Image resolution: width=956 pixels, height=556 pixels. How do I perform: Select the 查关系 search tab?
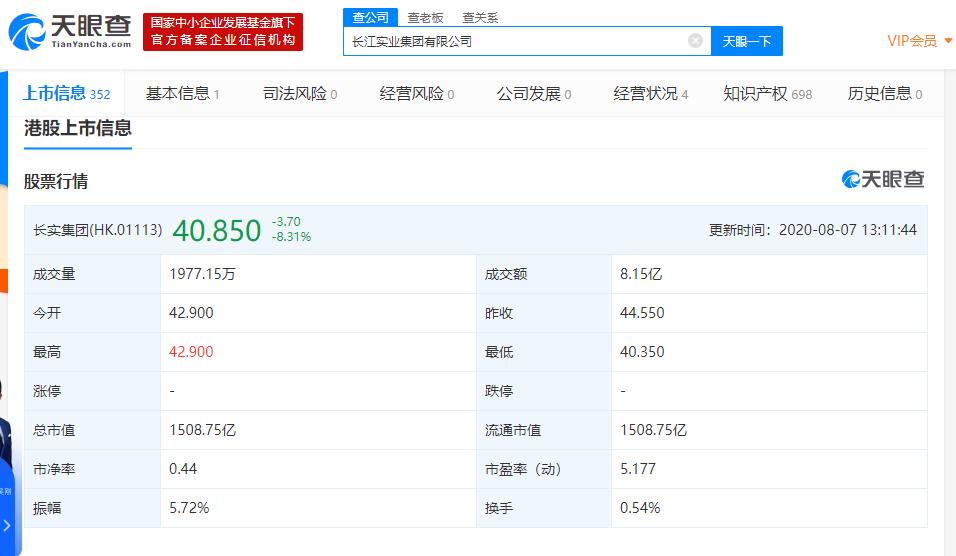tap(480, 18)
